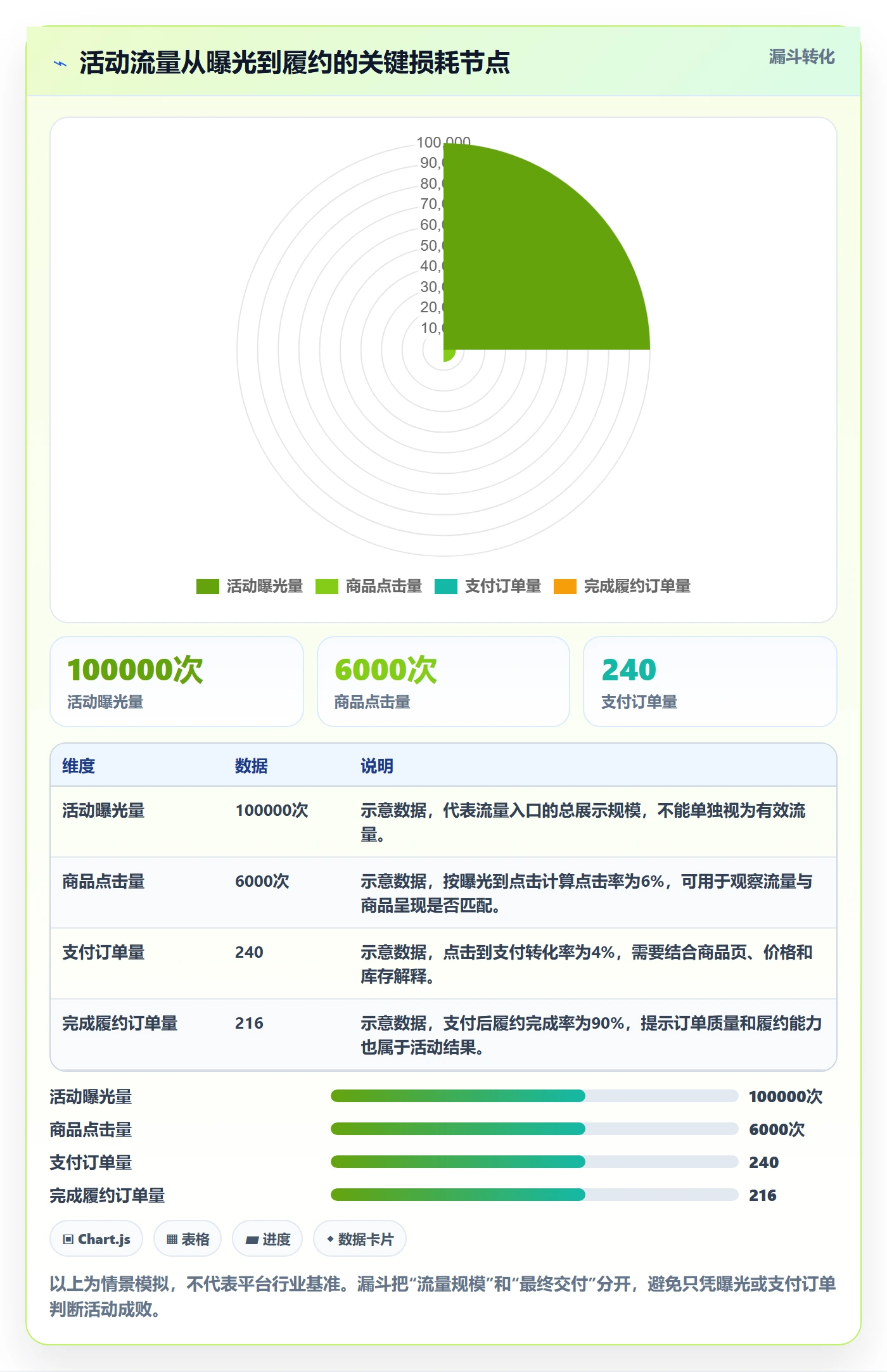The height and width of the screenshot is (1372, 887).
Task: Select the 216 cell in the table
Action: 249,1023
